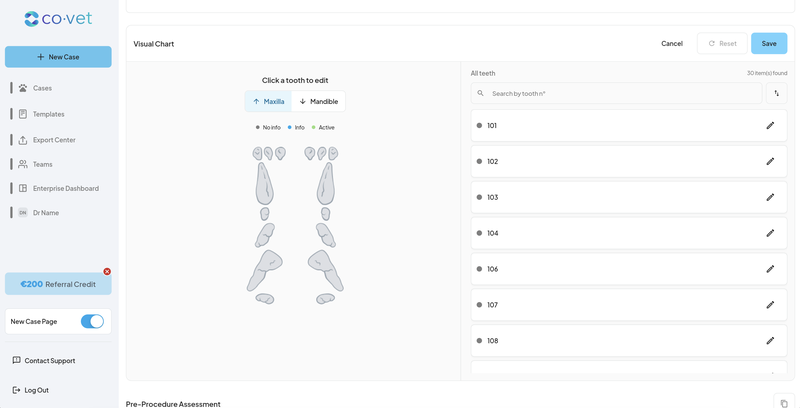Click the €200 Referral Credit banner
800x408 pixels.
[58, 284]
